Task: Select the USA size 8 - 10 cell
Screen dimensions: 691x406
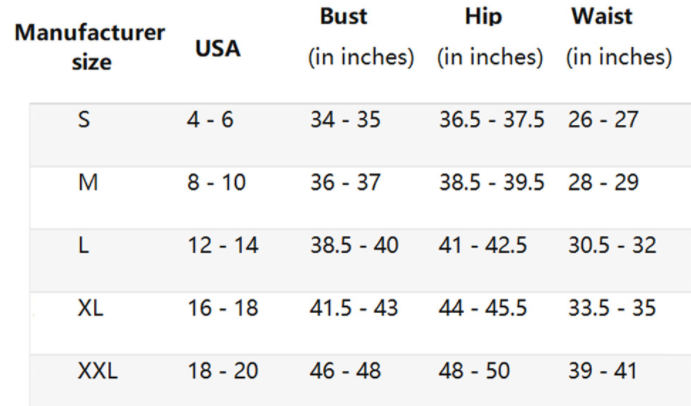Action: [x=215, y=184]
